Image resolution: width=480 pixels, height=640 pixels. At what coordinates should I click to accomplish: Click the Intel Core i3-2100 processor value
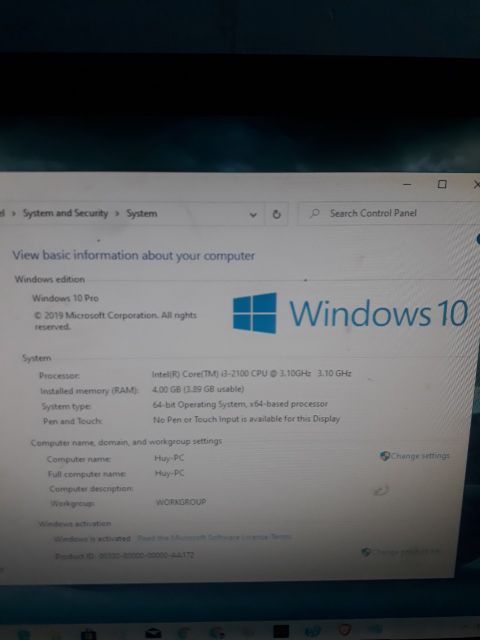251,373
